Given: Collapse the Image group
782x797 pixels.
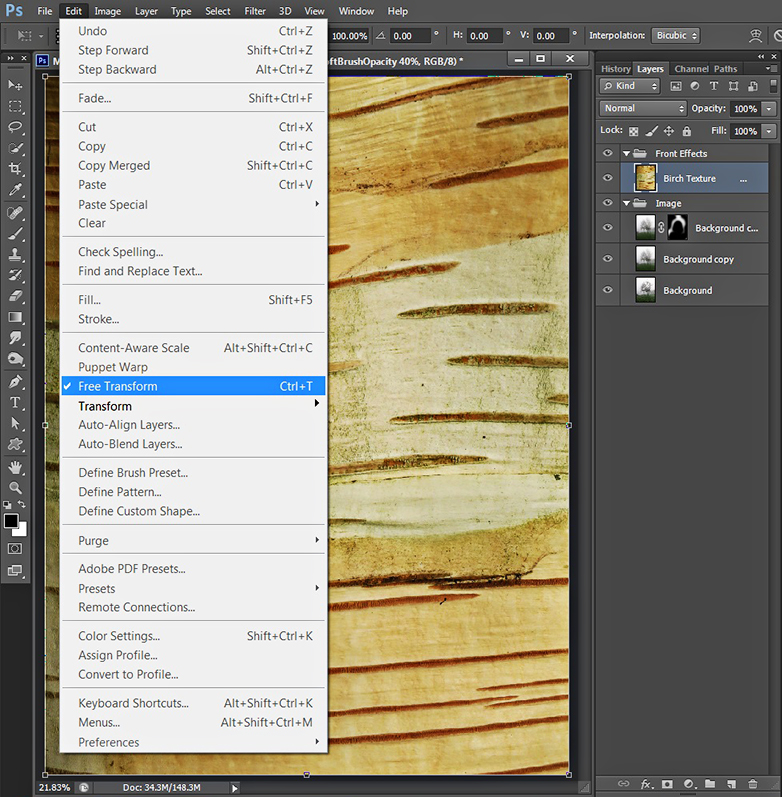Looking at the screenshot, I should click(626, 203).
